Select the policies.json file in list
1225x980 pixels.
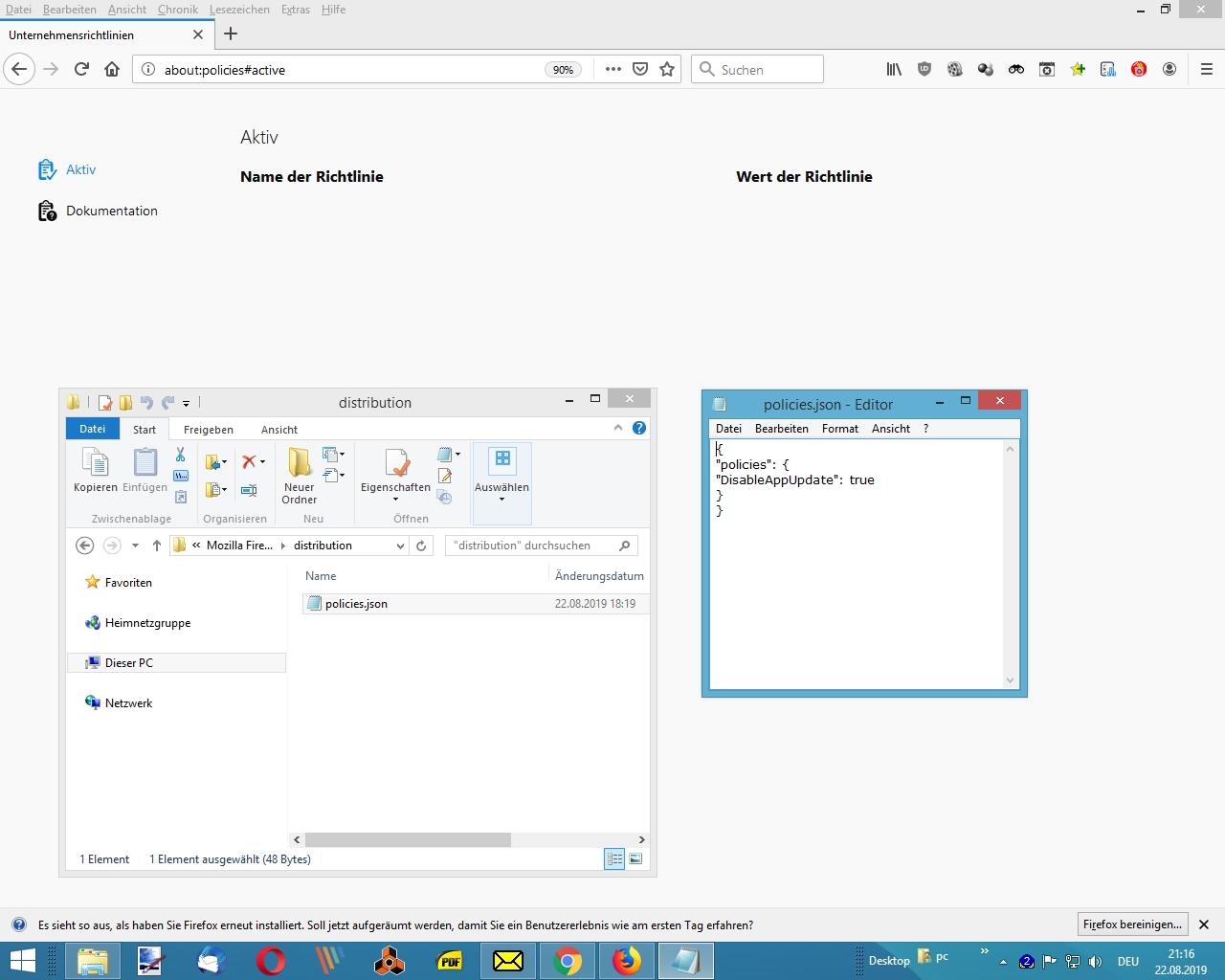tap(356, 604)
